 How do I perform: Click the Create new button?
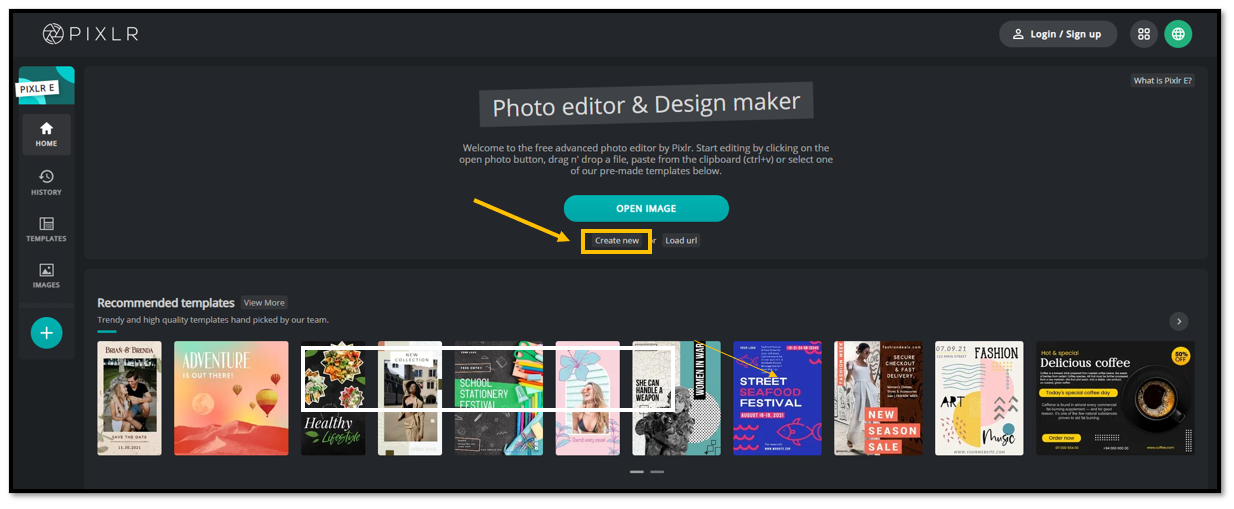click(617, 241)
